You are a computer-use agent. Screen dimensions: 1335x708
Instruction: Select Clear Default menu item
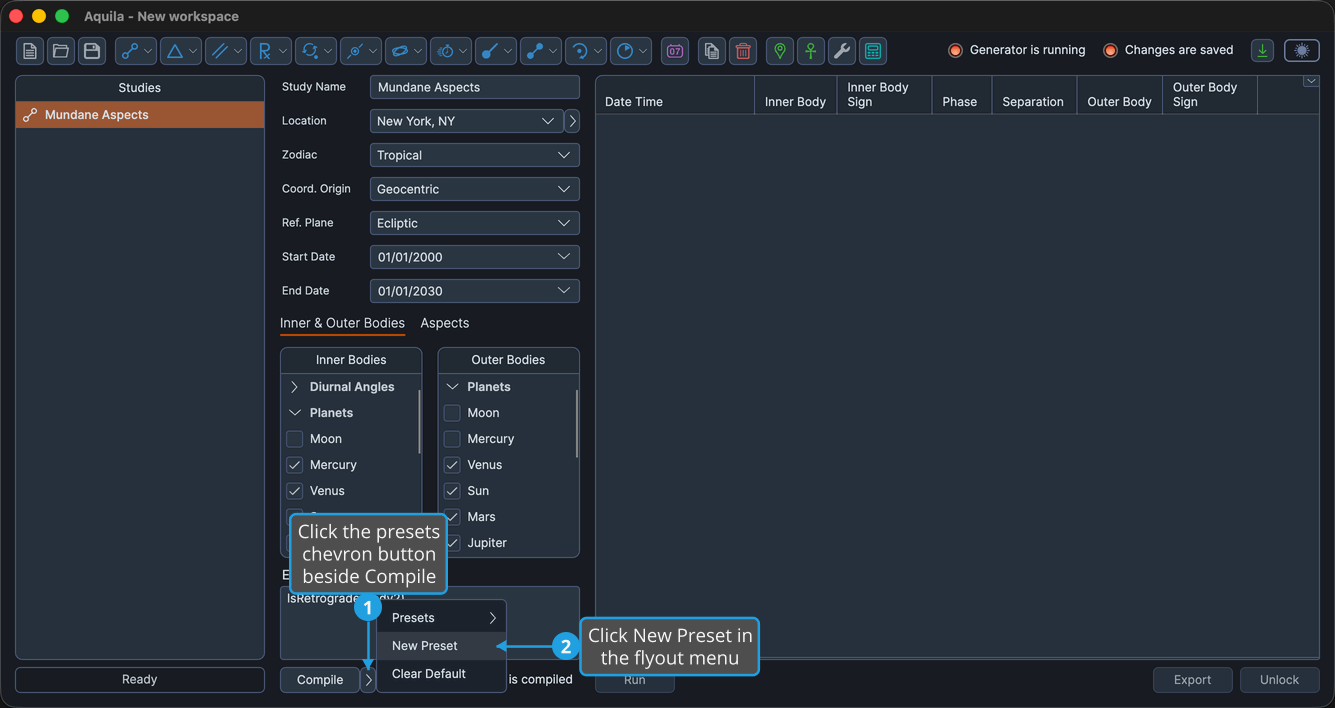click(441, 674)
